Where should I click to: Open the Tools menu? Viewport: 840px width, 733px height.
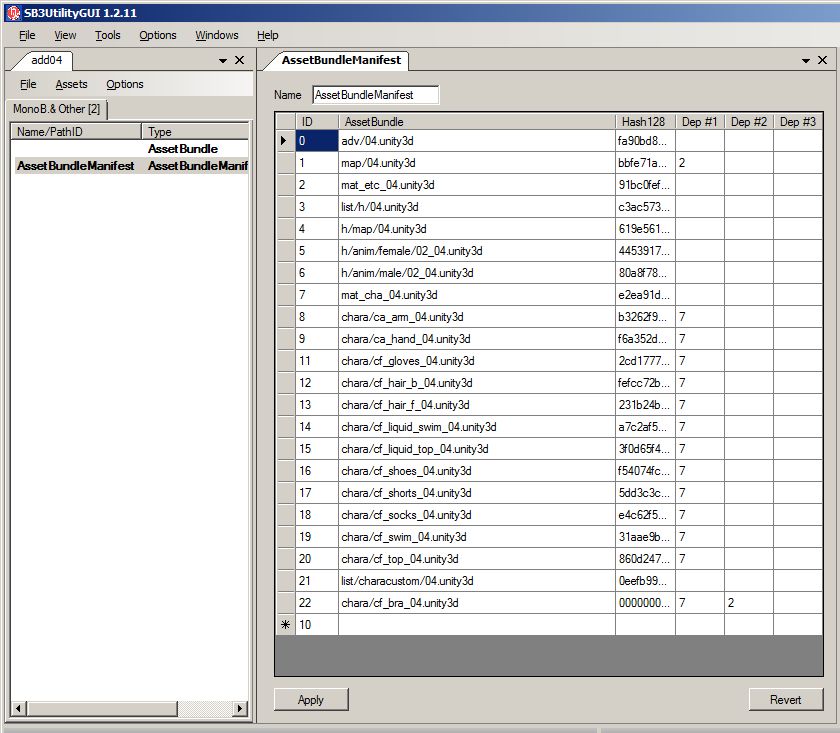(107, 35)
